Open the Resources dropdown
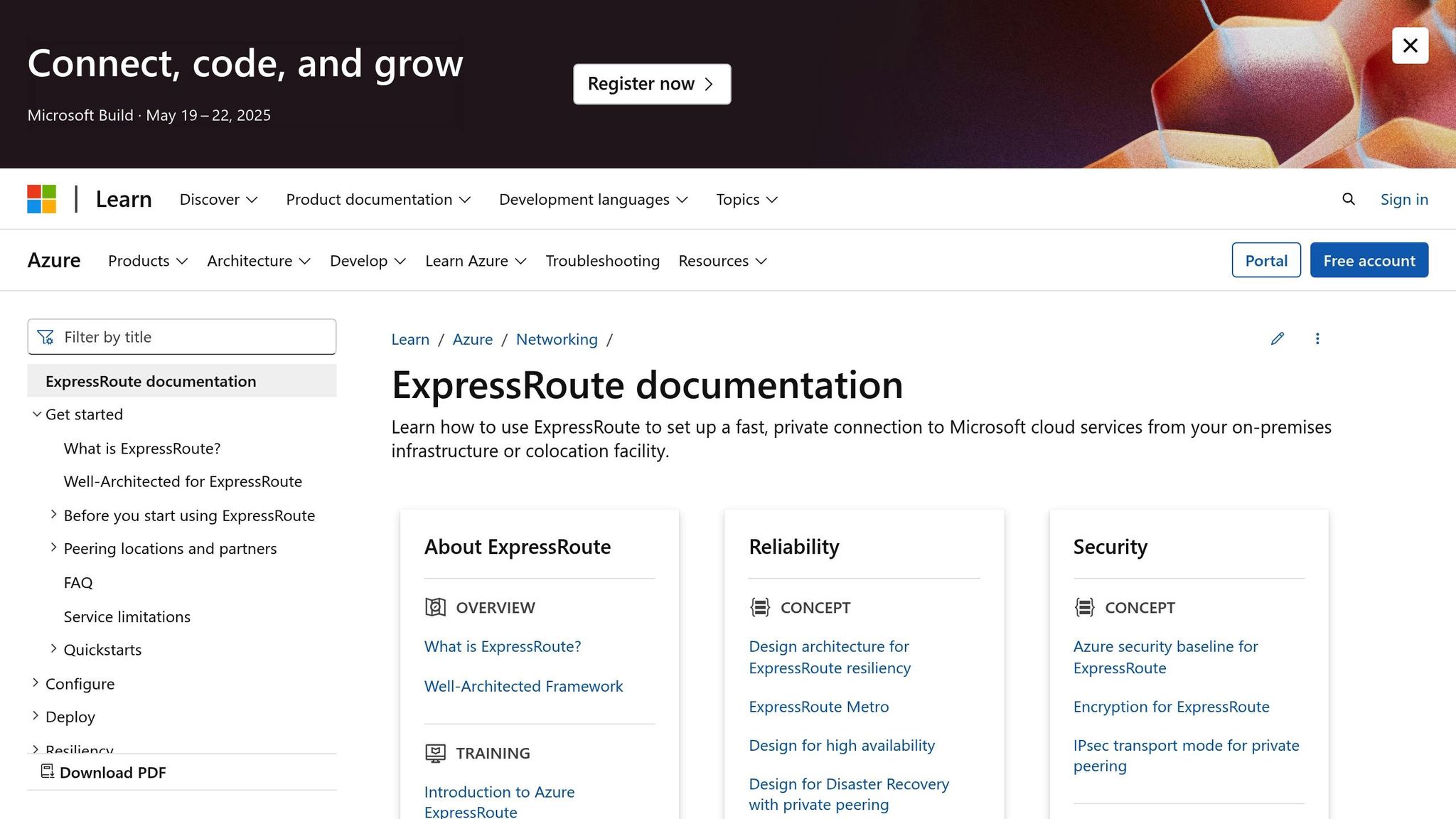The image size is (1456, 819). coord(722,261)
